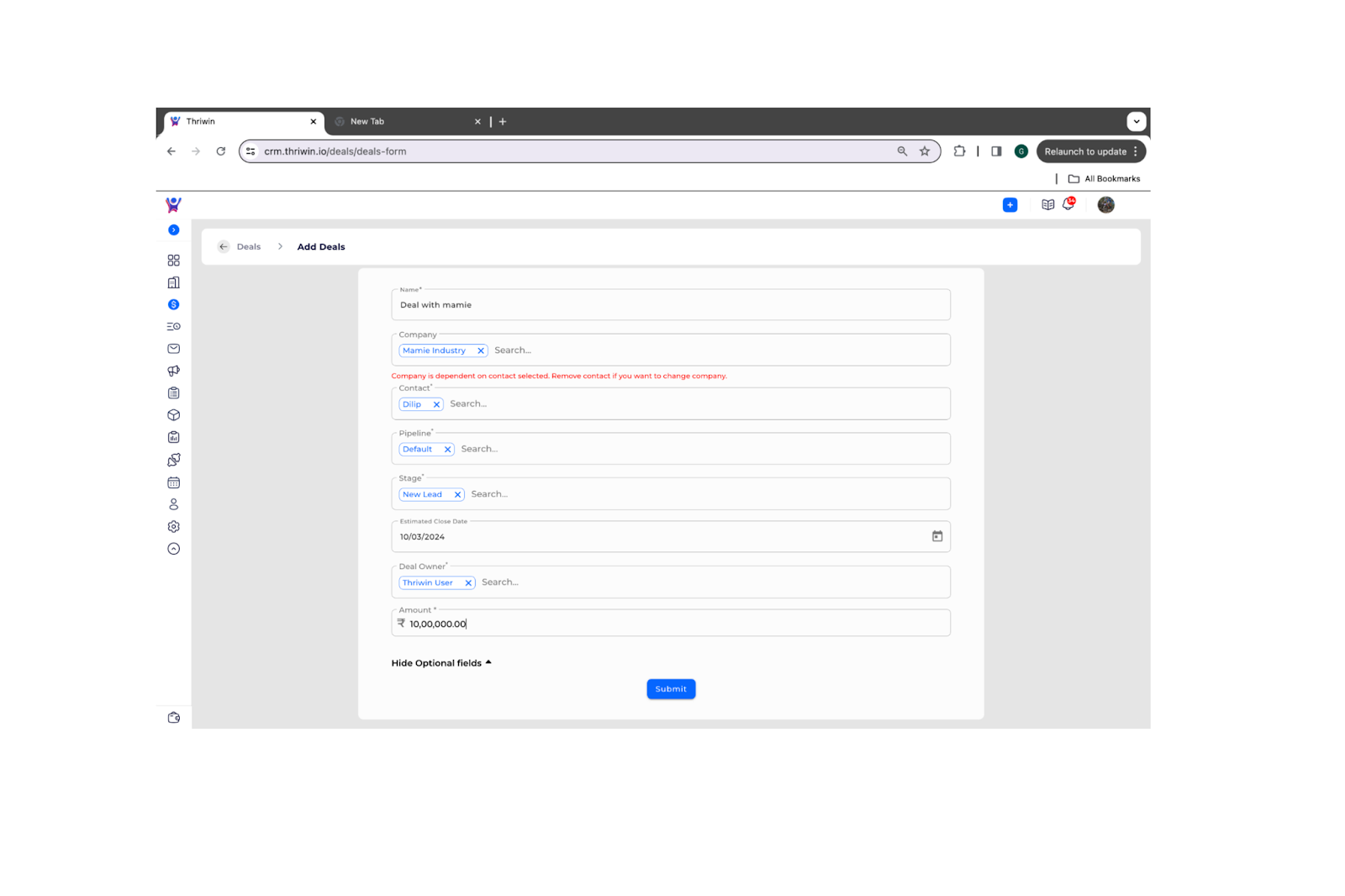
Task: Toggle the browser side panel
Action: (996, 151)
